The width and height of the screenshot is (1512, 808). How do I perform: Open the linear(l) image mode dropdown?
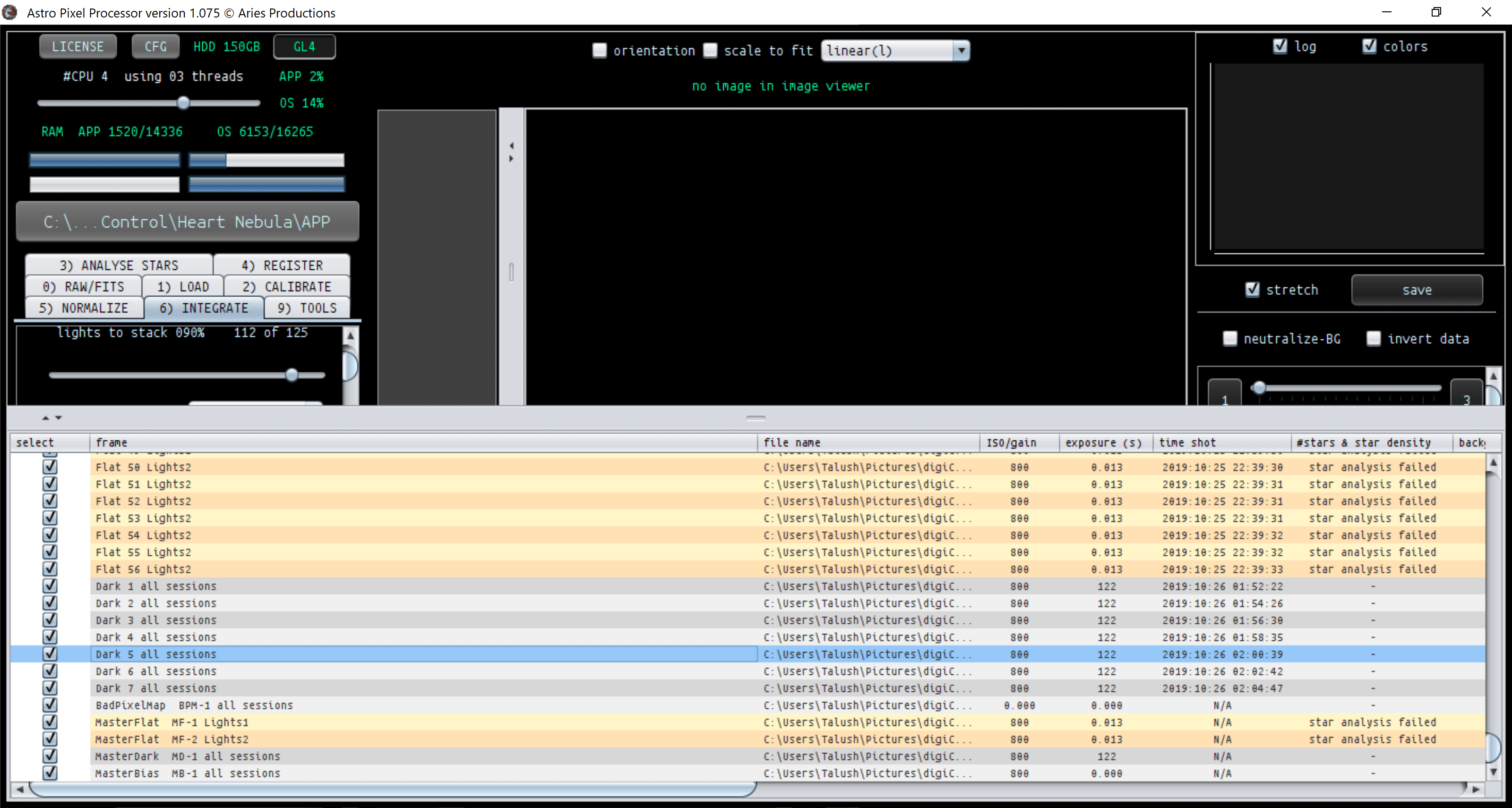896,51
